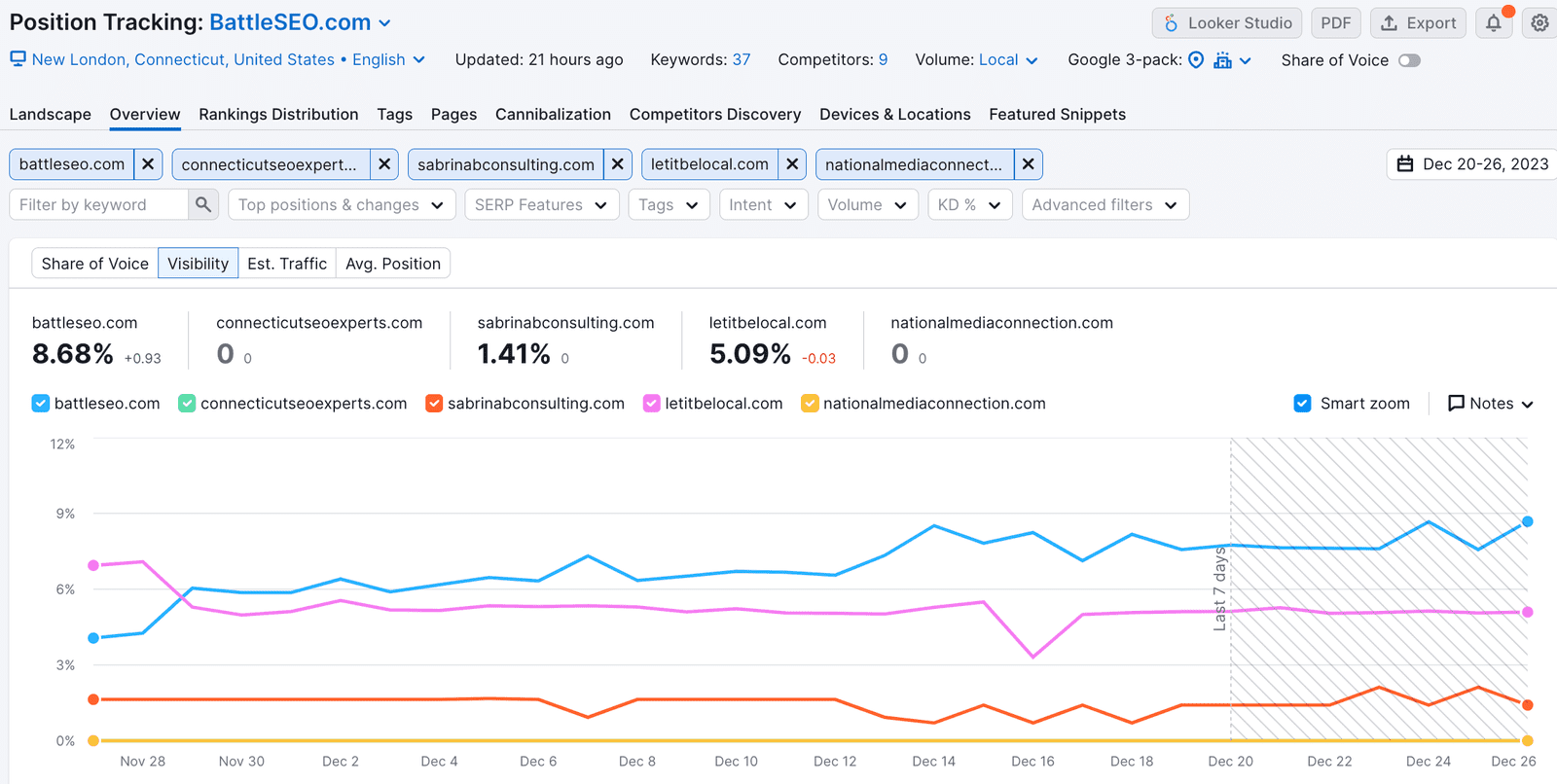Expand Advanced filters dropdown
The width and height of the screenshot is (1557, 784).
(x=1105, y=204)
